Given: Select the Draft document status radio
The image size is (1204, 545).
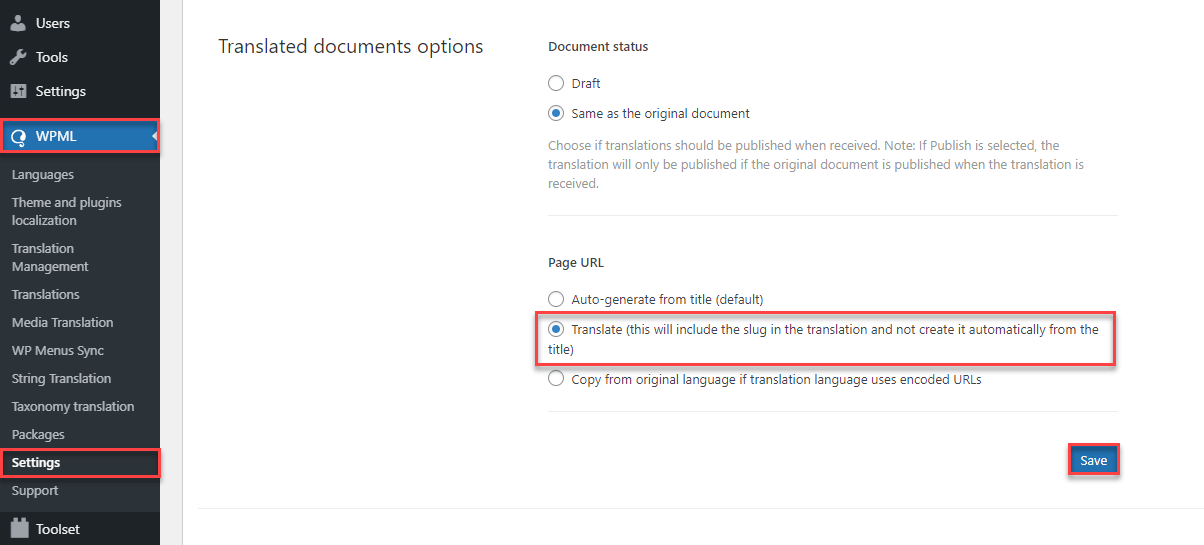Looking at the screenshot, I should click(556, 84).
